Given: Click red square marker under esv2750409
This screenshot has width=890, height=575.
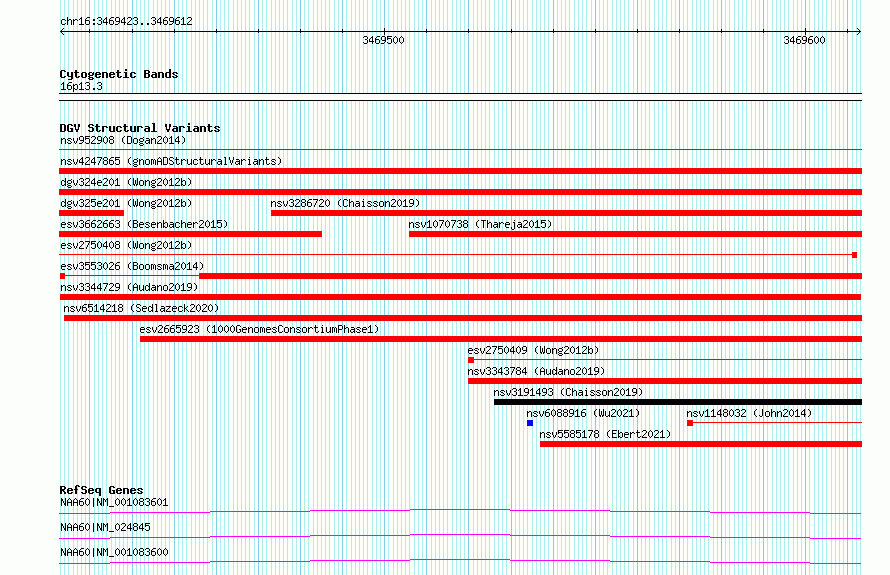Looking at the screenshot, I should point(471,360).
